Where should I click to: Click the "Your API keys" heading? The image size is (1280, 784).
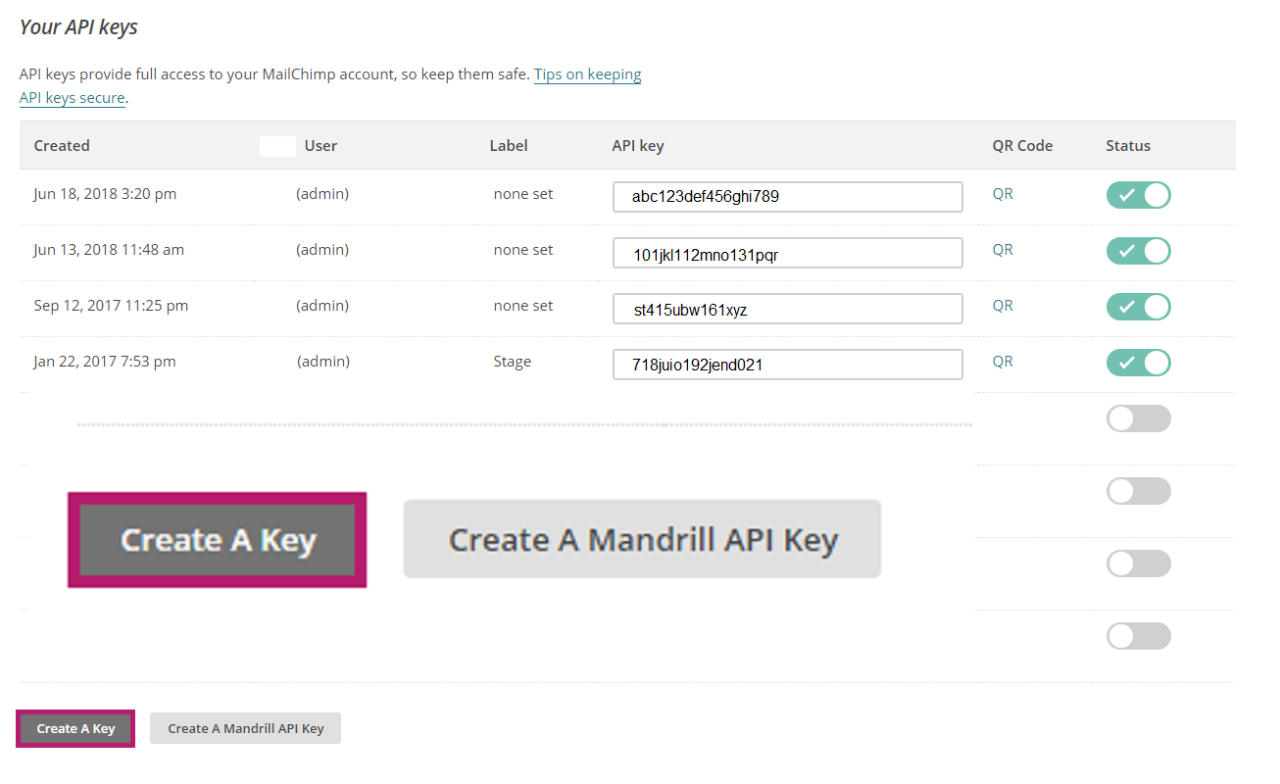tap(79, 27)
